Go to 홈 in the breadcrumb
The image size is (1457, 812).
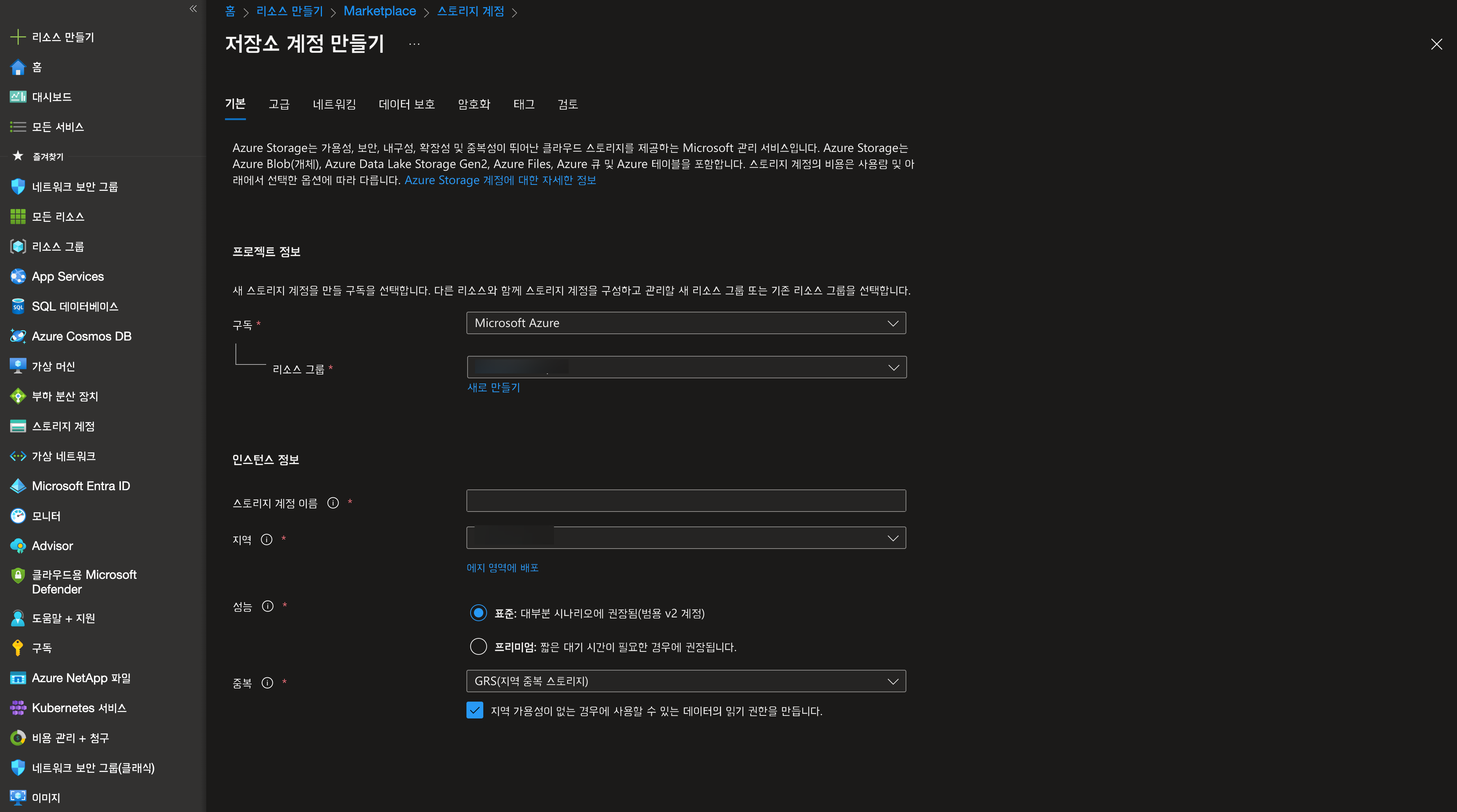(230, 11)
